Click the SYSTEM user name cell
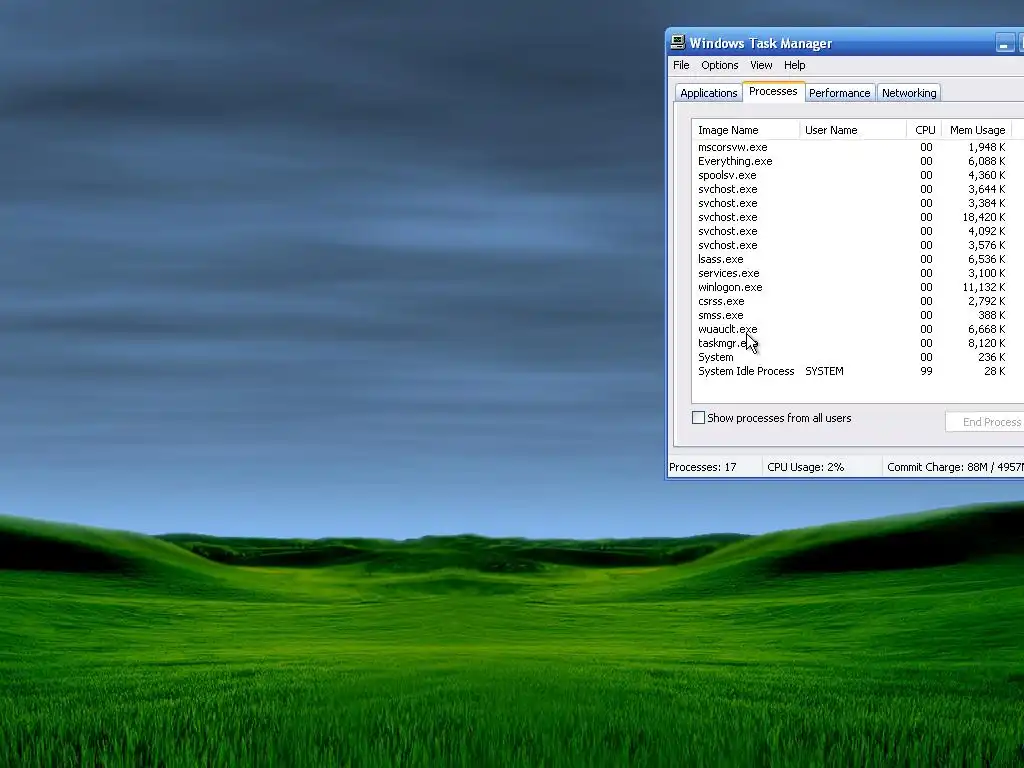The height and width of the screenshot is (768, 1024). [x=824, y=372]
